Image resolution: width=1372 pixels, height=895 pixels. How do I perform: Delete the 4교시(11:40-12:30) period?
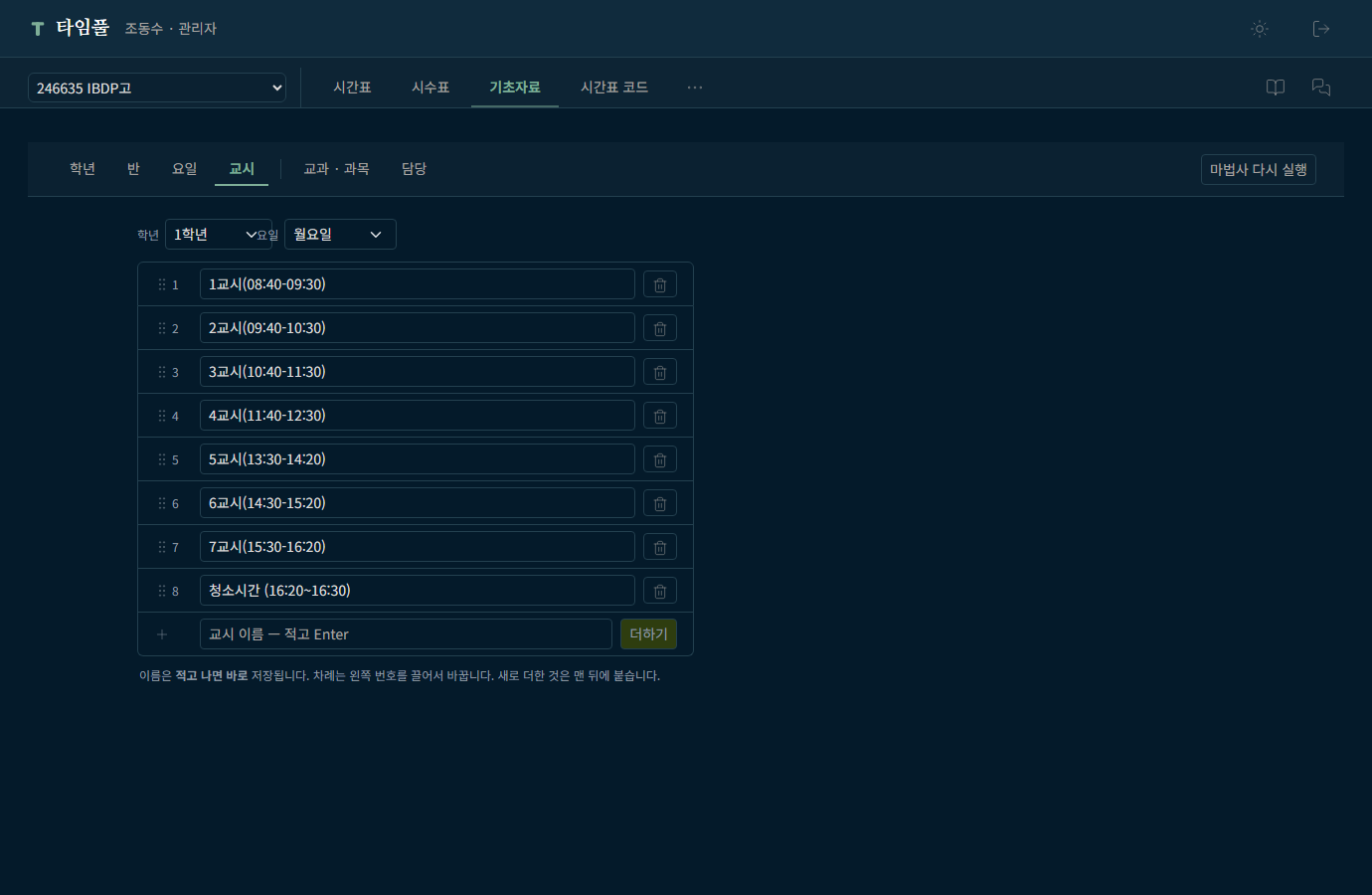(660, 416)
